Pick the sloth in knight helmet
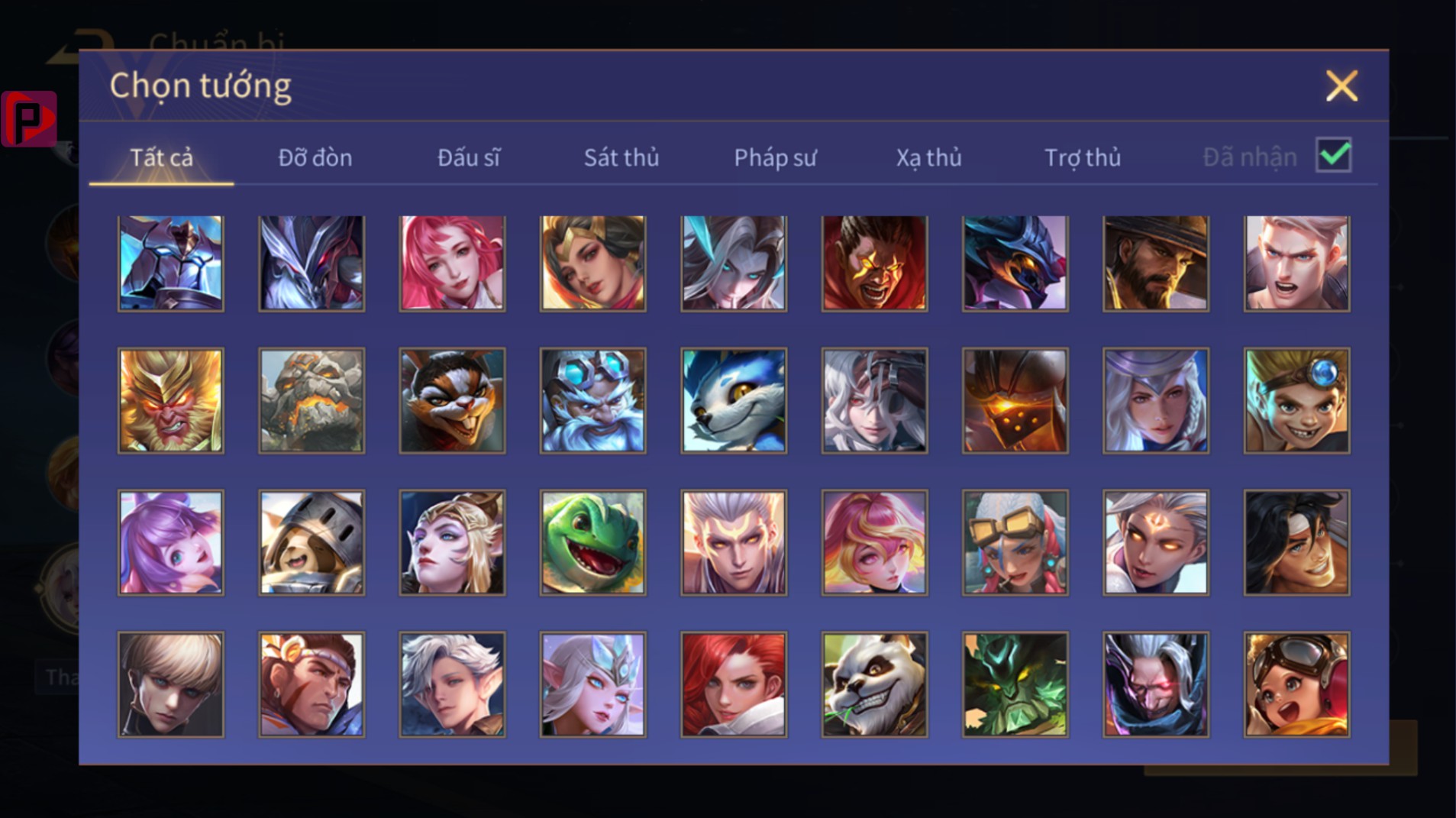Viewport: 1456px width, 818px height. (x=312, y=542)
